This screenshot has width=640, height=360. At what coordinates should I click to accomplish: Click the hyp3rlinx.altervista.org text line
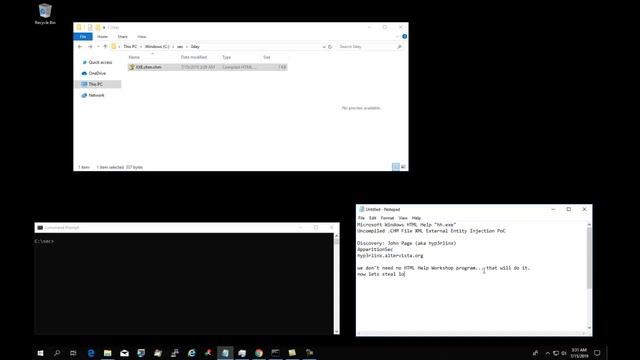click(x=390, y=256)
